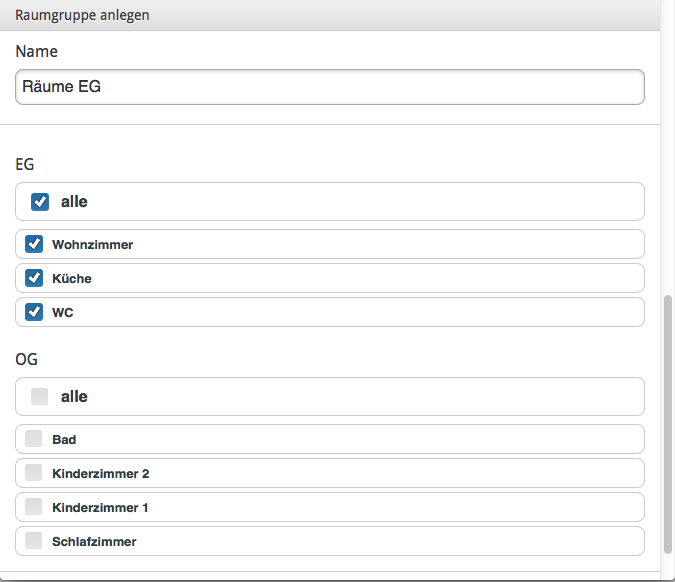The image size is (675, 582).
Task: Click the vertical scrollbar thumb on the right
Action: click(668, 424)
